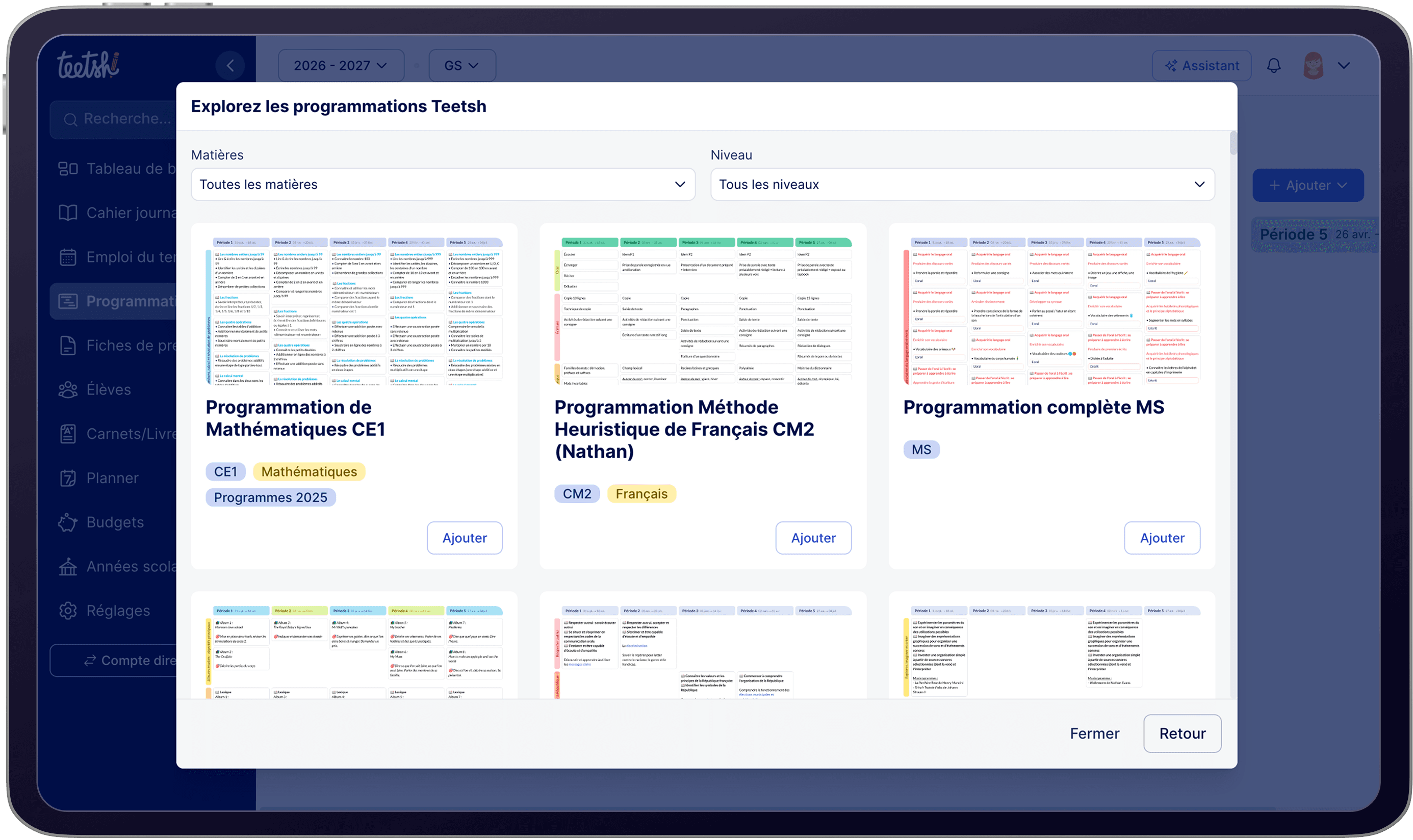Select the Période 5 tab

[1315, 234]
